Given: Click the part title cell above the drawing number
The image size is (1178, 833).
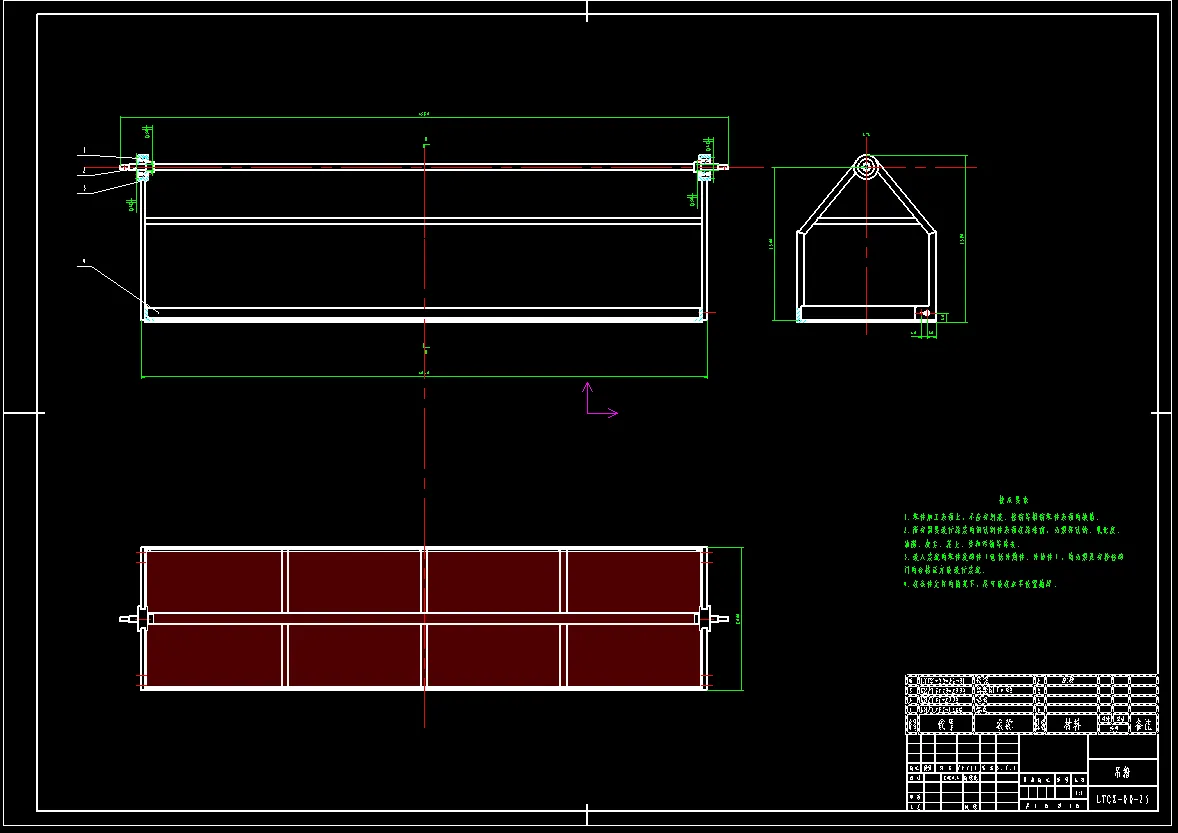Looking at the screenshot, I should pyautogui.click(x=1122, y=772).
